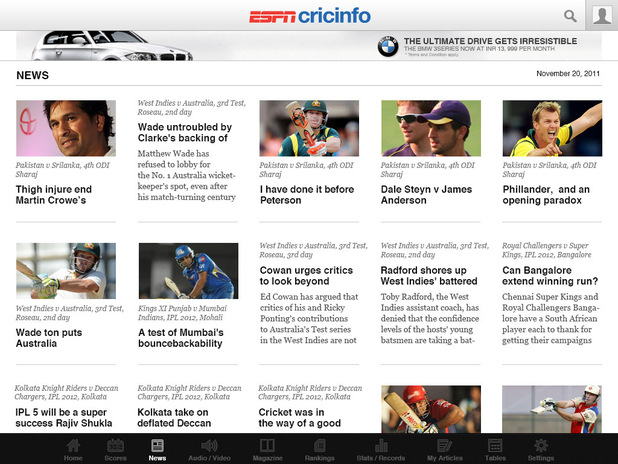
Task: Open 'Phillander, and an opening paradox' headline
Action: pyautogui.click(x=546, y=195)
